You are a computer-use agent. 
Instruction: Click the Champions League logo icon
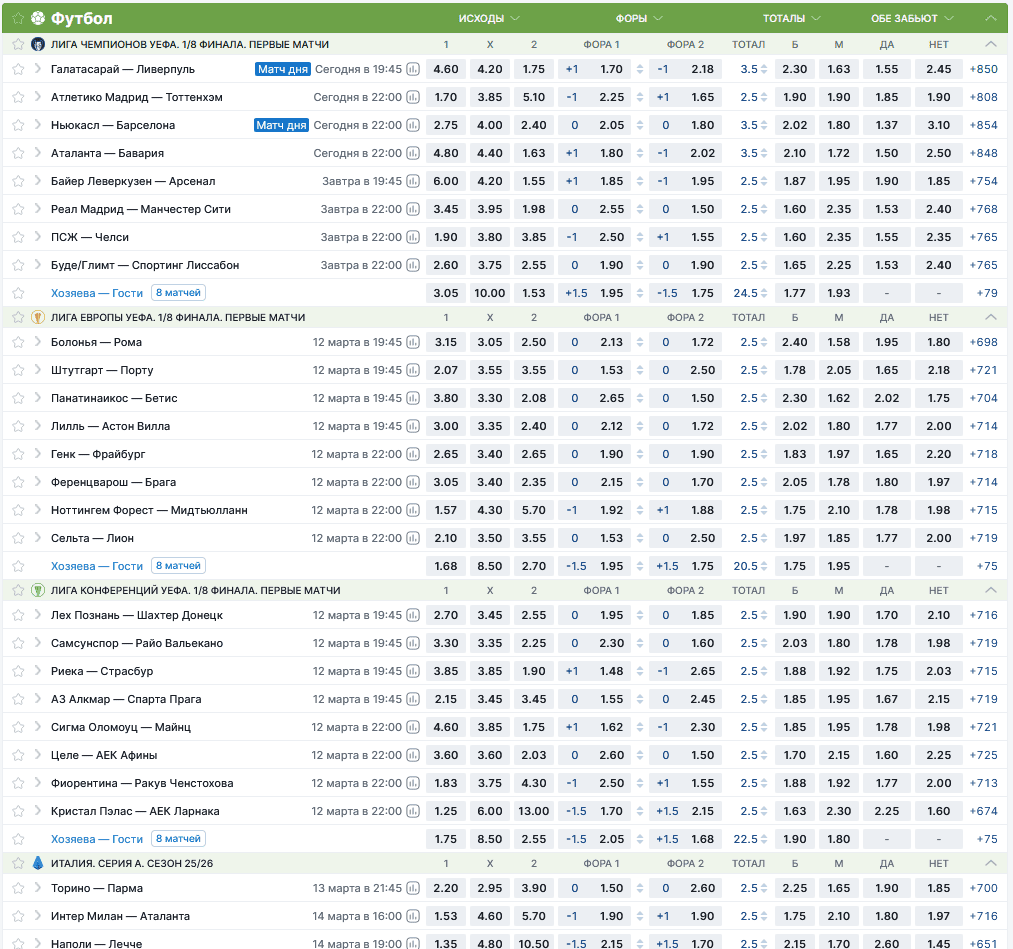click(x=38, y=44)
